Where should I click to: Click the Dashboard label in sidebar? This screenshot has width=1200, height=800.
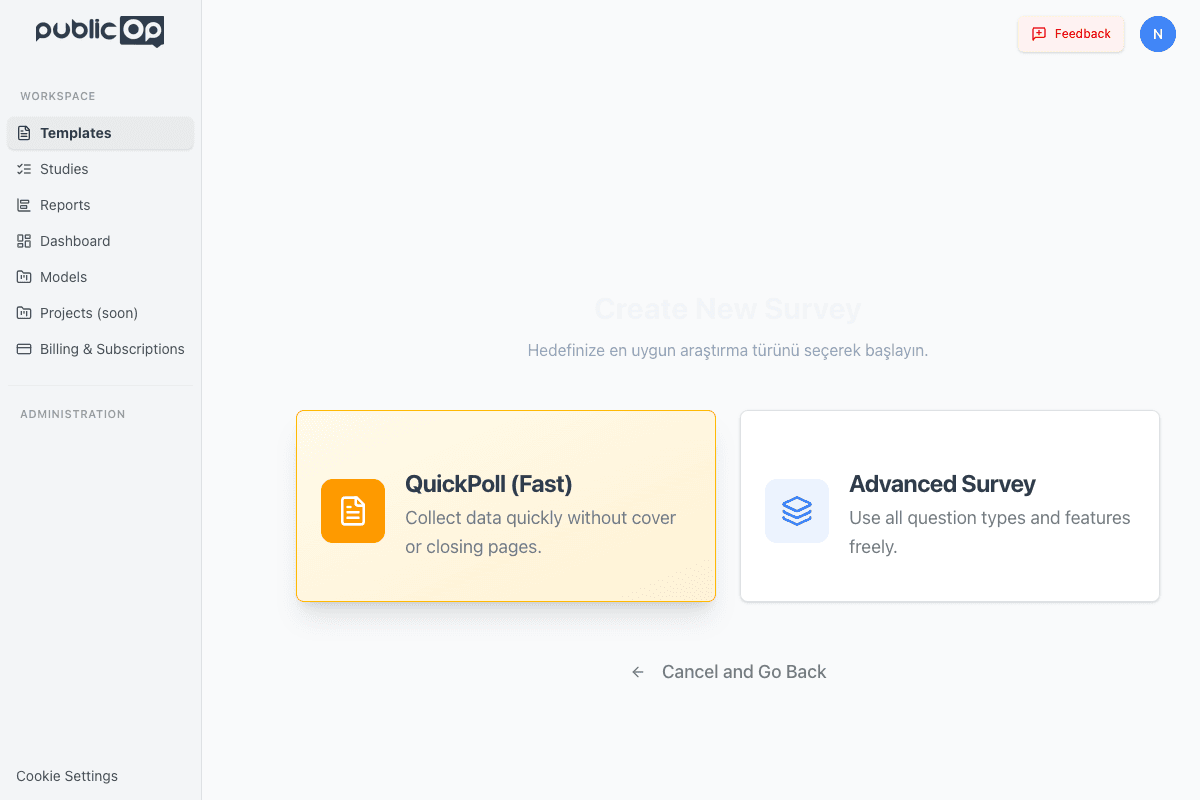tap(75, 241)
